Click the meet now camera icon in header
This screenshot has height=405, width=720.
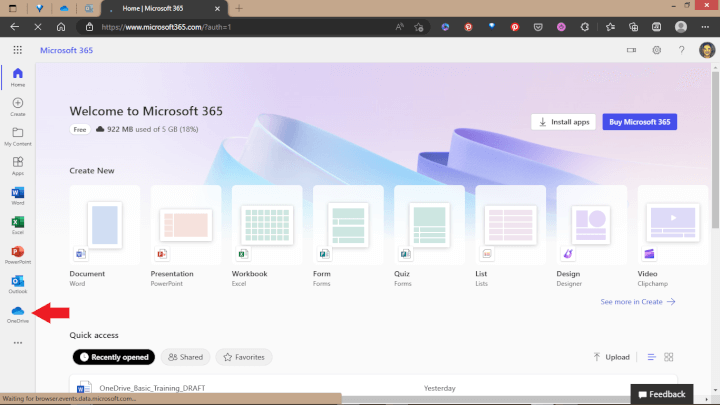pos(631,50)
